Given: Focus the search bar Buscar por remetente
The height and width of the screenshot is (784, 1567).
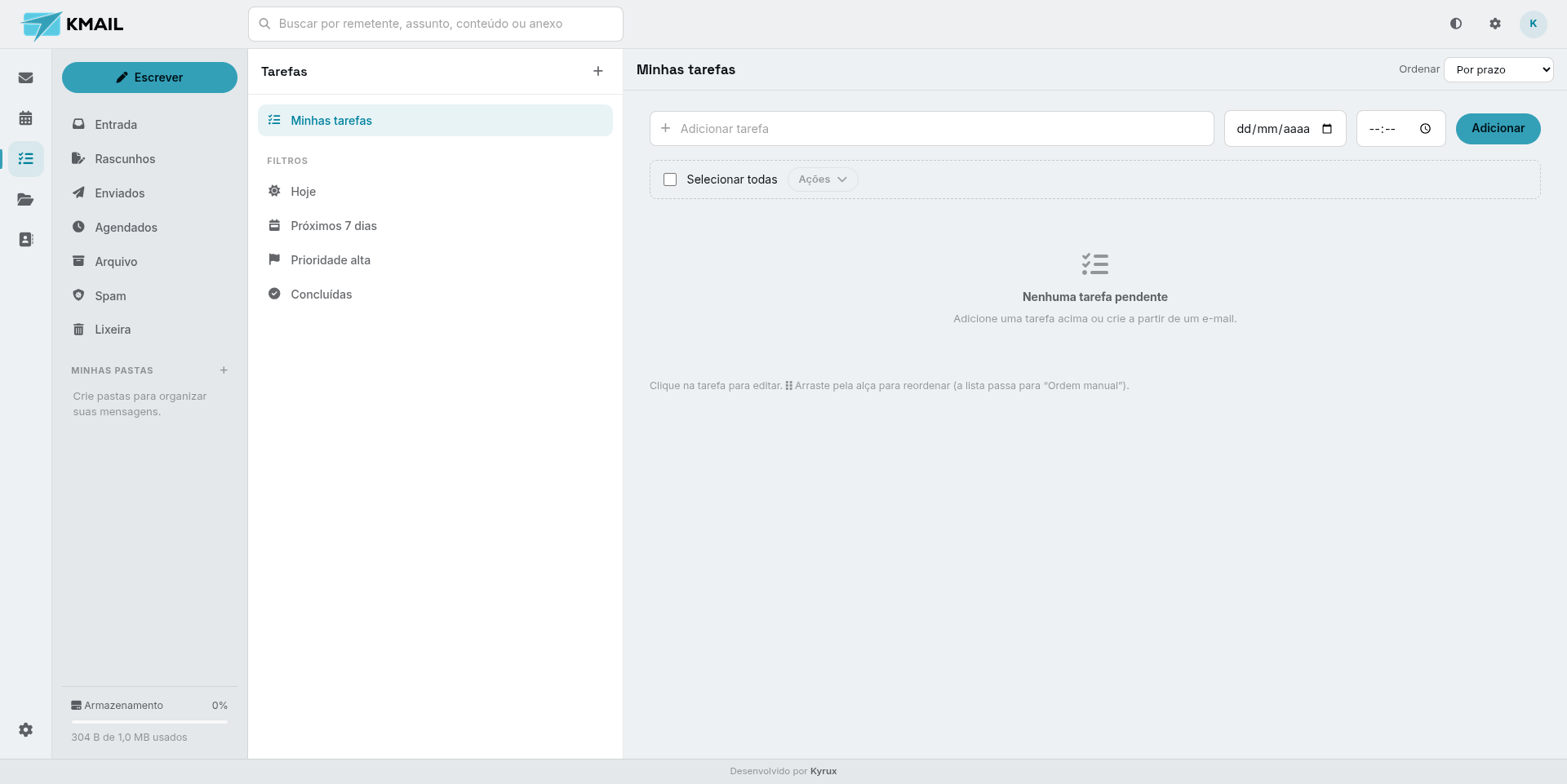Looking at the screenshot, I should 435,24.
